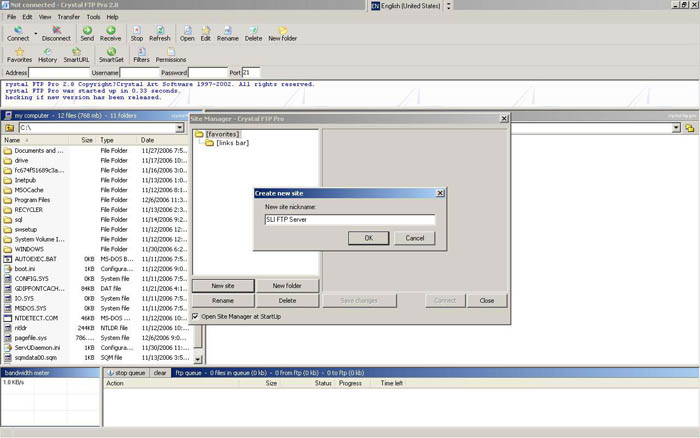Click the SmartGet toolbar icon
Image resolution: width=700 pixels, height=438 pixels.
point(111,55)
